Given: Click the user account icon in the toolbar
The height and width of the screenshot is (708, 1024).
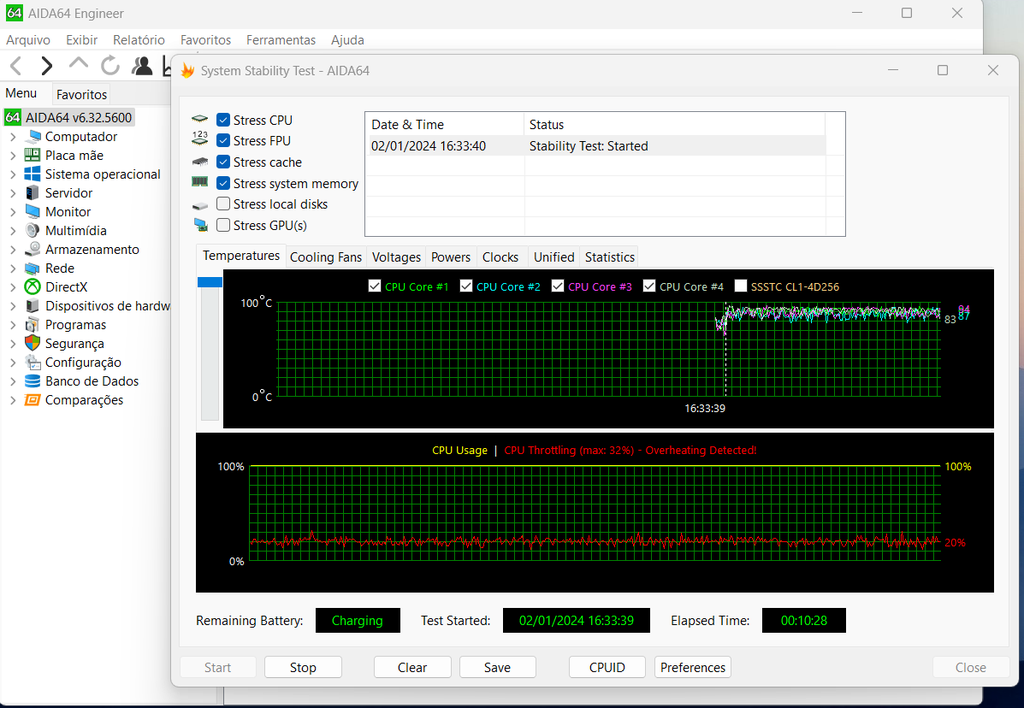Looking at the screenshot, I should [142, 65].
